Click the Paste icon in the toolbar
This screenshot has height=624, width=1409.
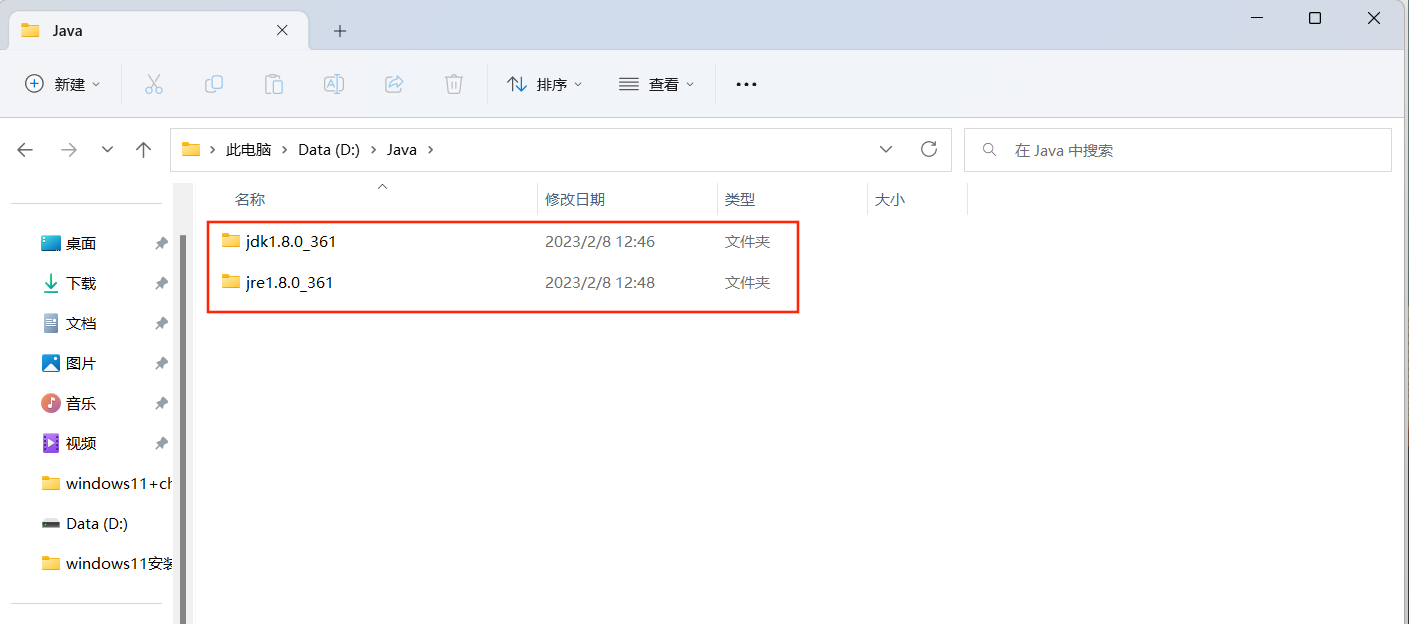tap(273, 84)
